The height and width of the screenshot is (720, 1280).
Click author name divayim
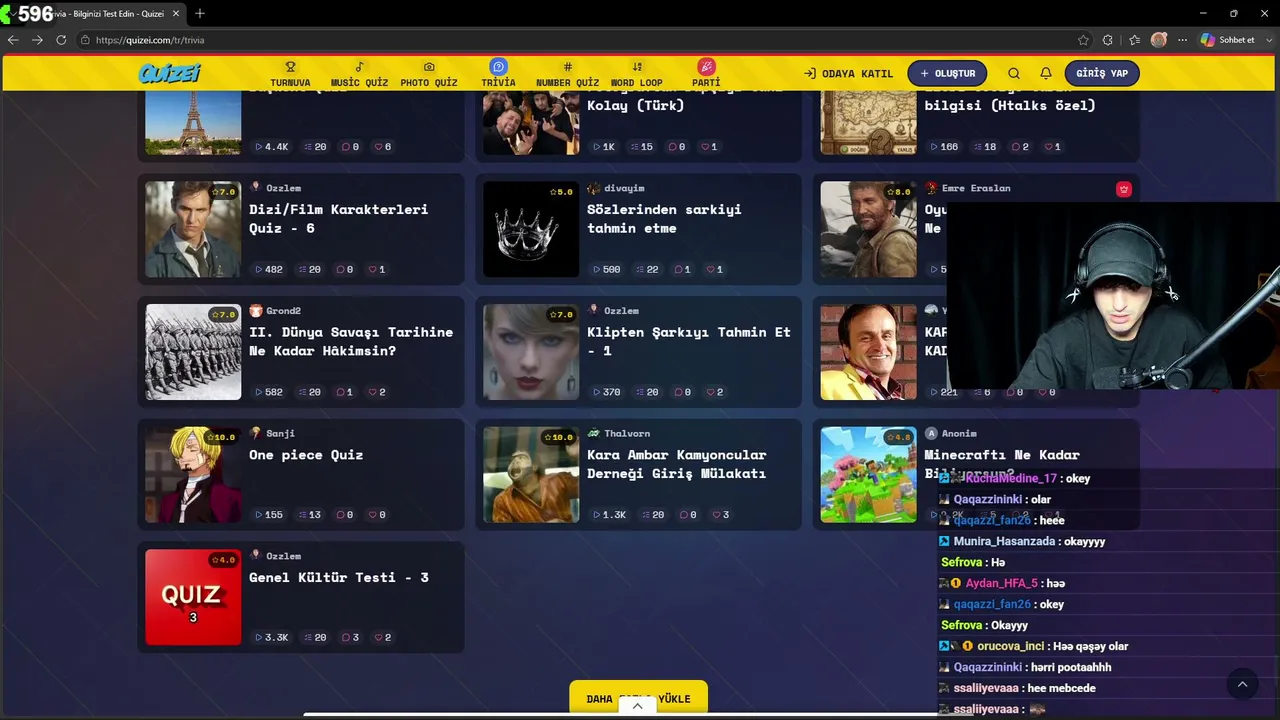(x=624, y=188)
